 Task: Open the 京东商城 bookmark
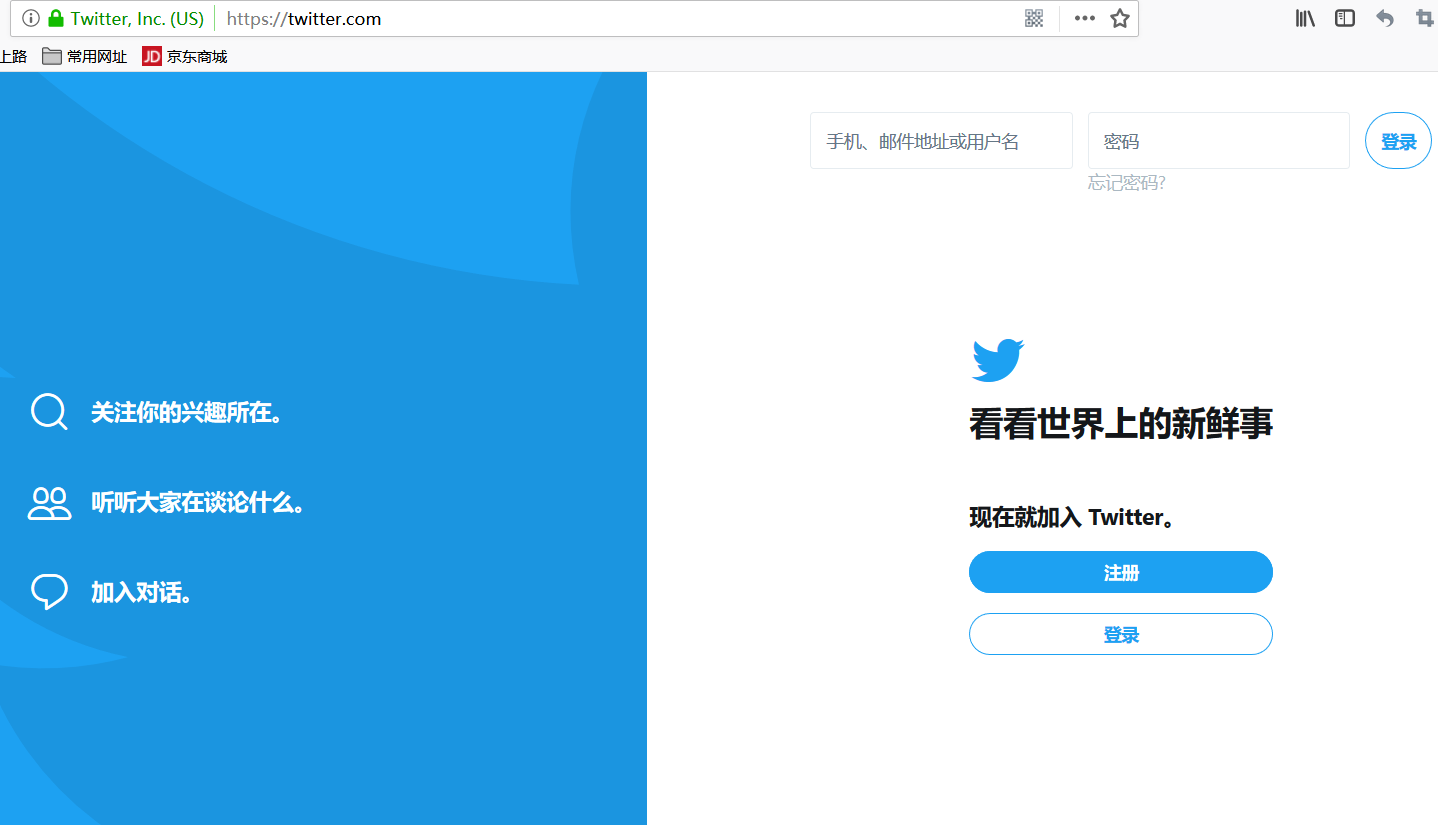pos(185,57)
